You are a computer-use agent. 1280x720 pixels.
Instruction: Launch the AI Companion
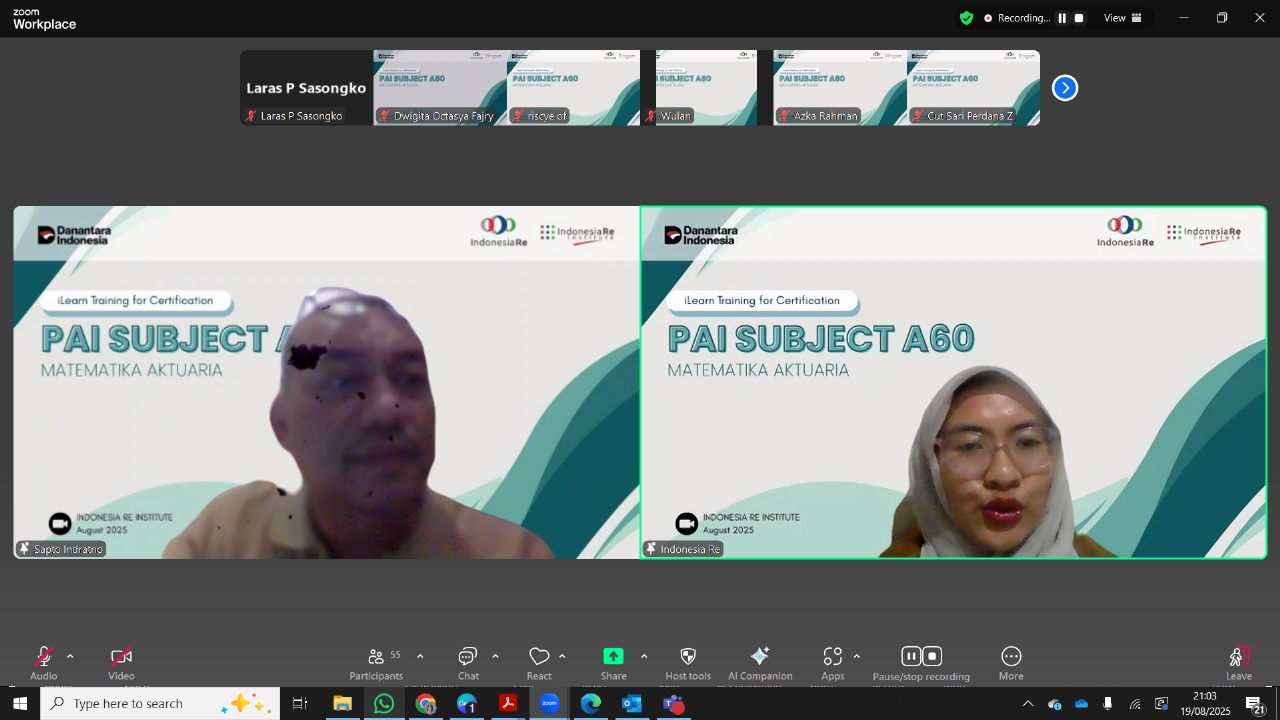tap(760, 662)
